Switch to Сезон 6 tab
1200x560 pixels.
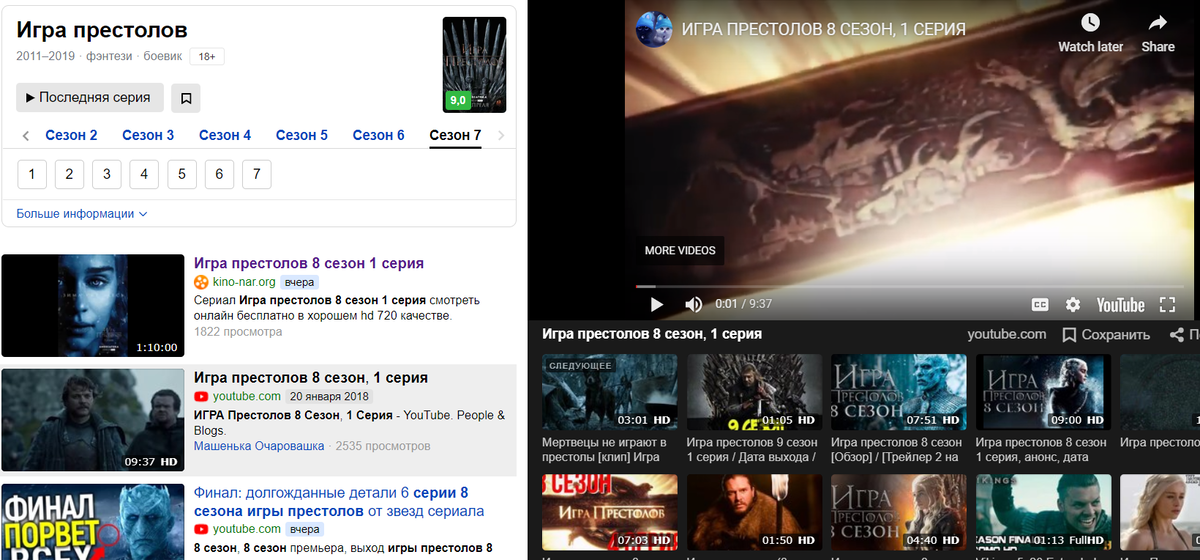pyautogui.click(x=379, y=135)
